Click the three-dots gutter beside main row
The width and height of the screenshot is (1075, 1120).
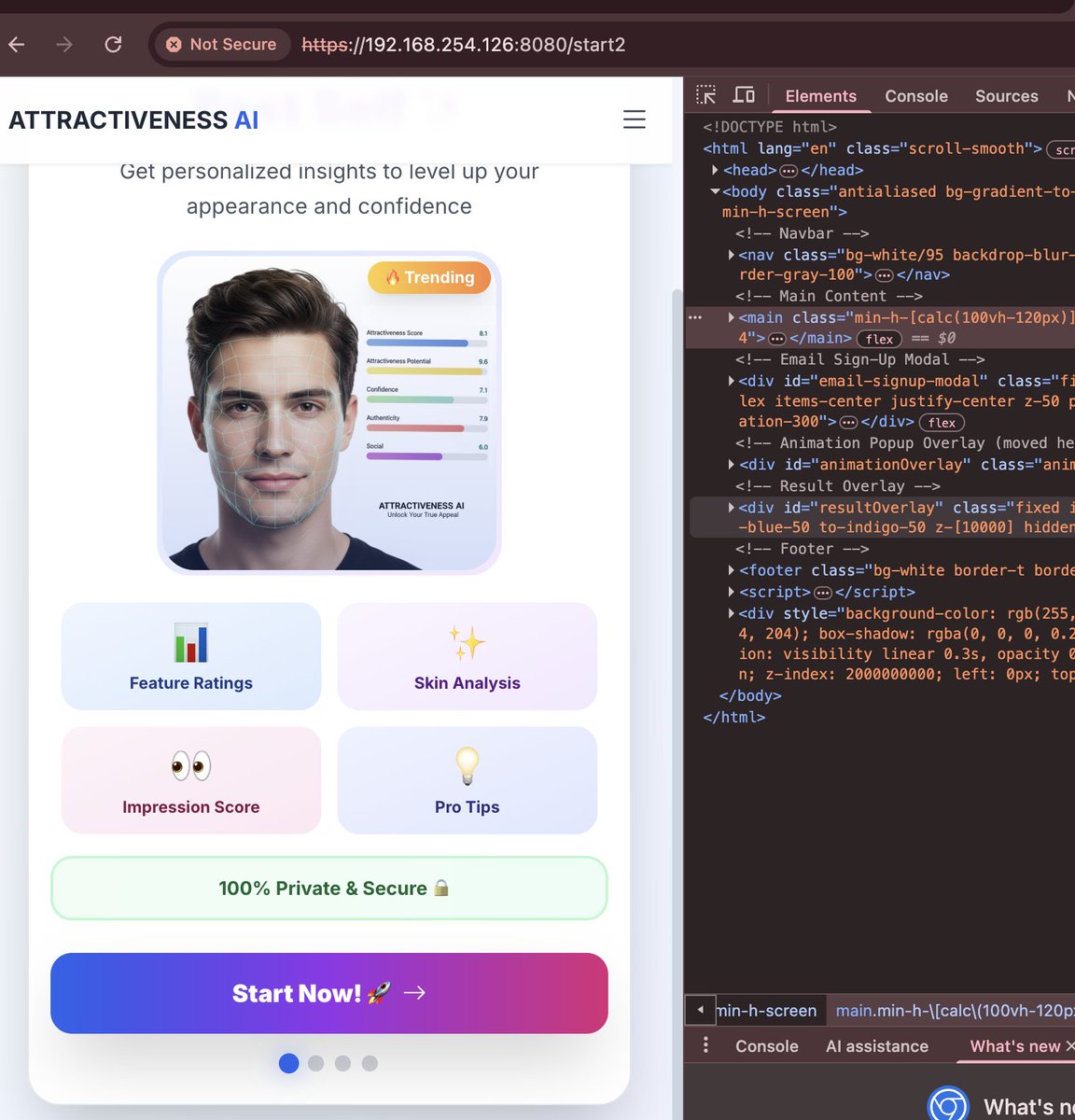pos(695,318)
